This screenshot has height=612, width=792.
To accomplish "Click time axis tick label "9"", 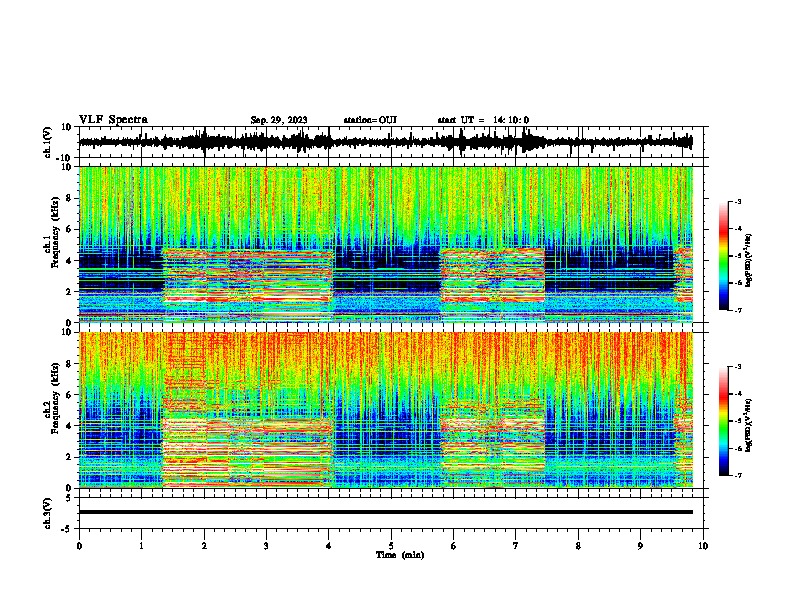I will point(640,546).
